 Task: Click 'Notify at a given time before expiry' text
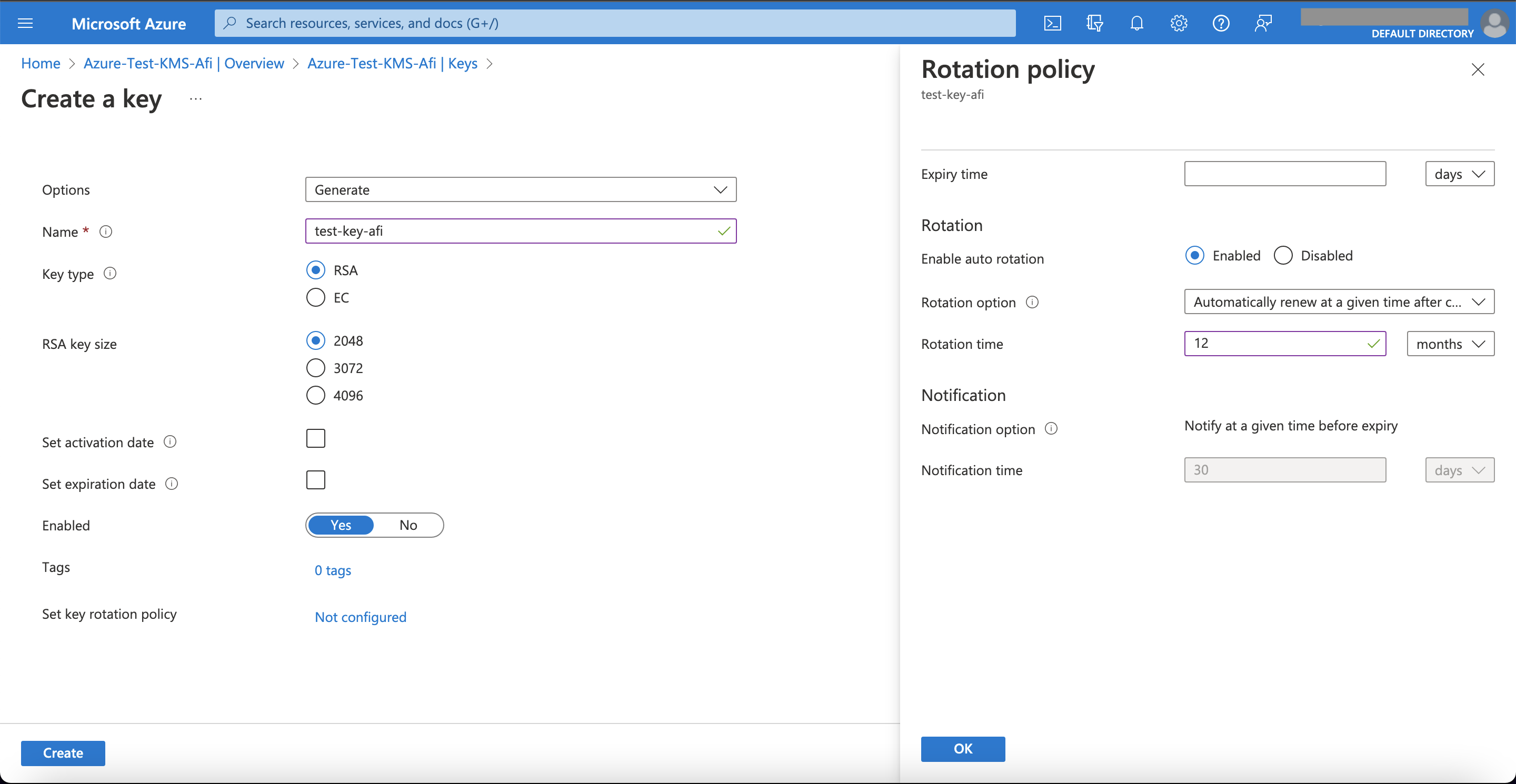[1291, 426]
